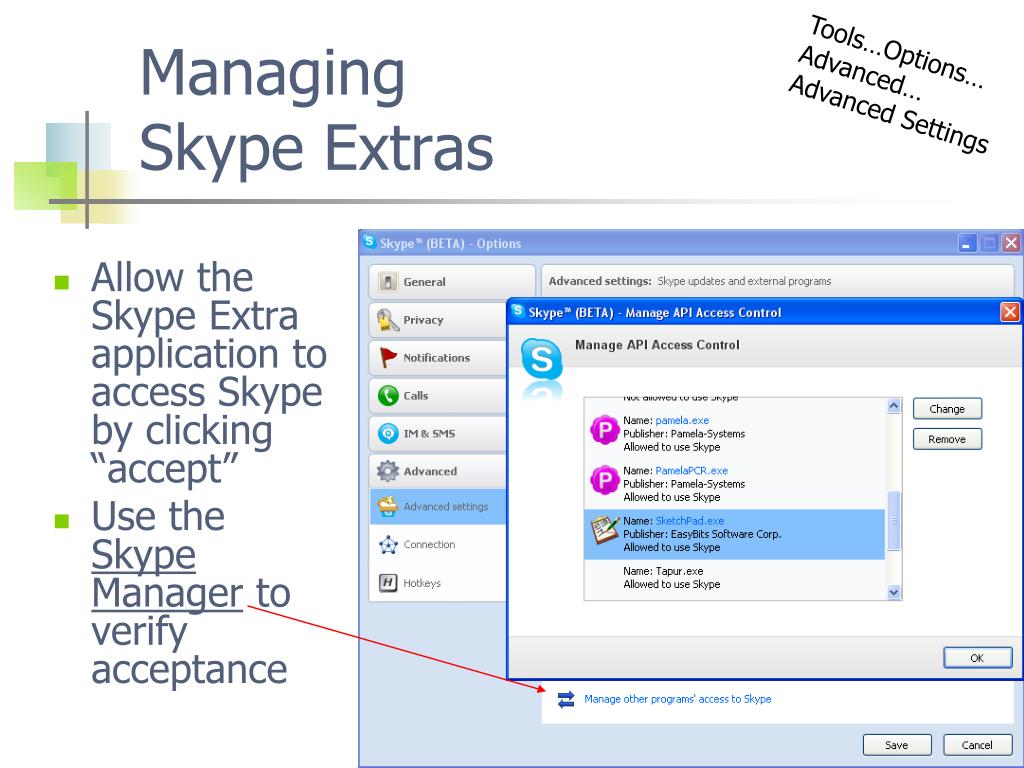Click the SketchPad.exe name link
This screenshot has width=1024, height=768.
[690, 521]
